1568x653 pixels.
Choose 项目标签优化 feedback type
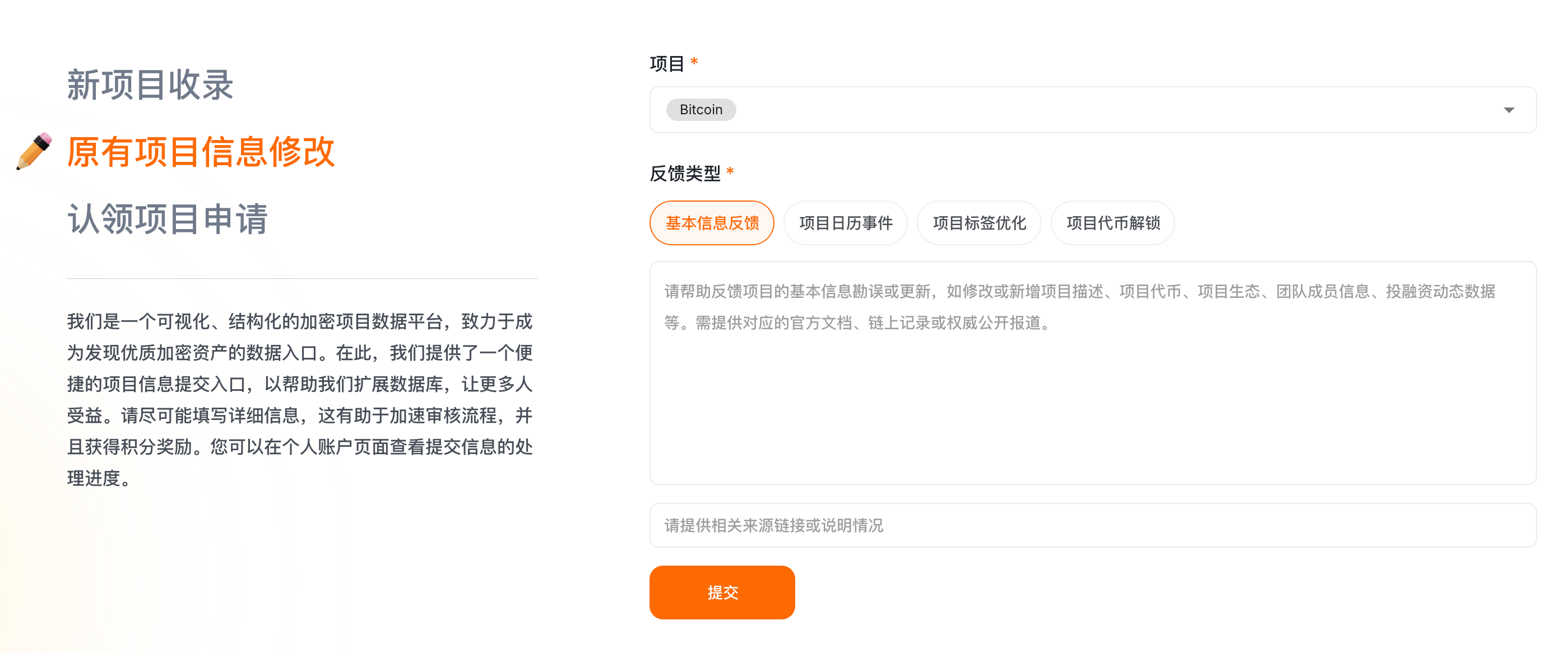point(979,223)
